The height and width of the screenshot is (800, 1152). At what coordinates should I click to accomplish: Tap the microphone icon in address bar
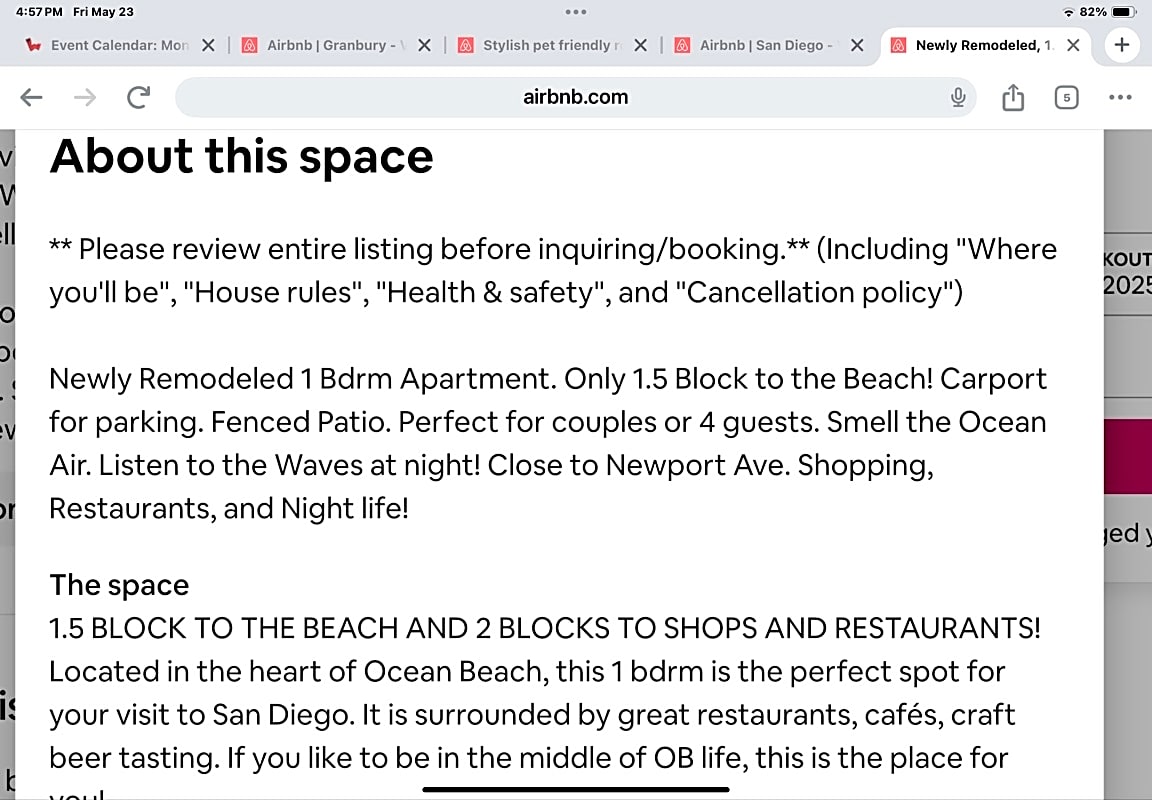click(957, 97)
